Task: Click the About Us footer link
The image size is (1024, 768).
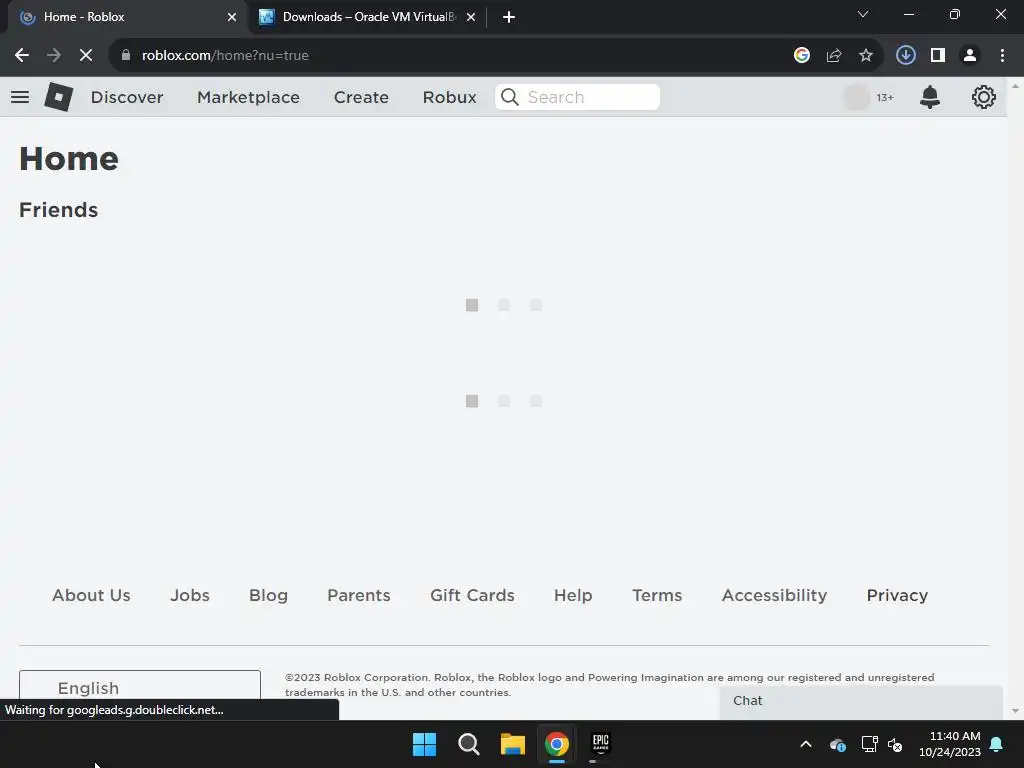Action: tap(91, 595)
